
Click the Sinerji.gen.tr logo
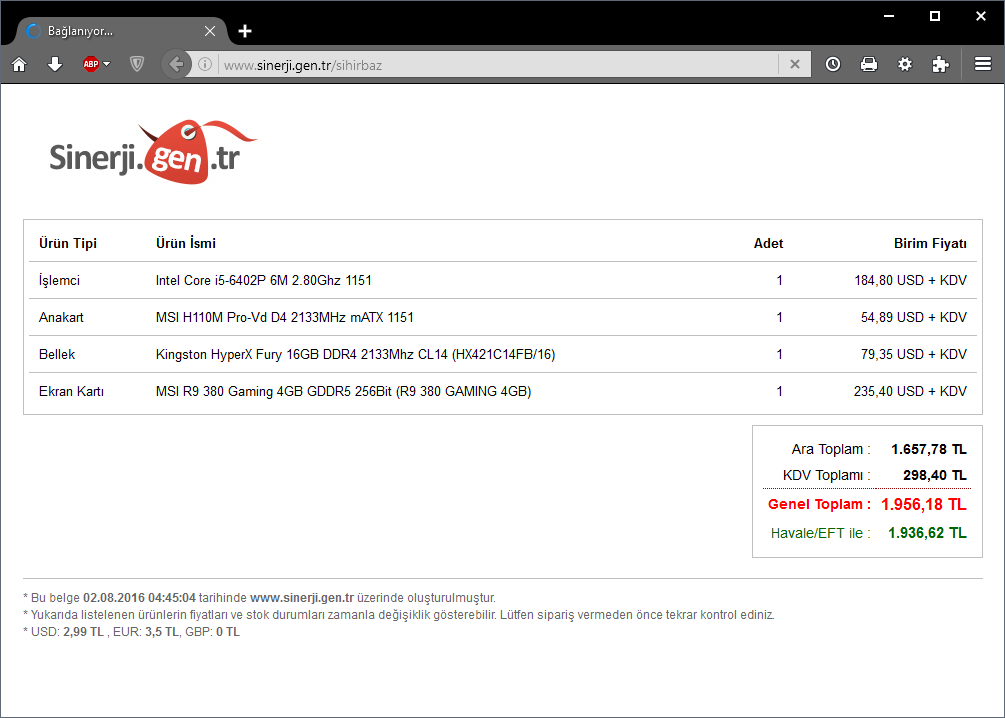click(153, 153)
